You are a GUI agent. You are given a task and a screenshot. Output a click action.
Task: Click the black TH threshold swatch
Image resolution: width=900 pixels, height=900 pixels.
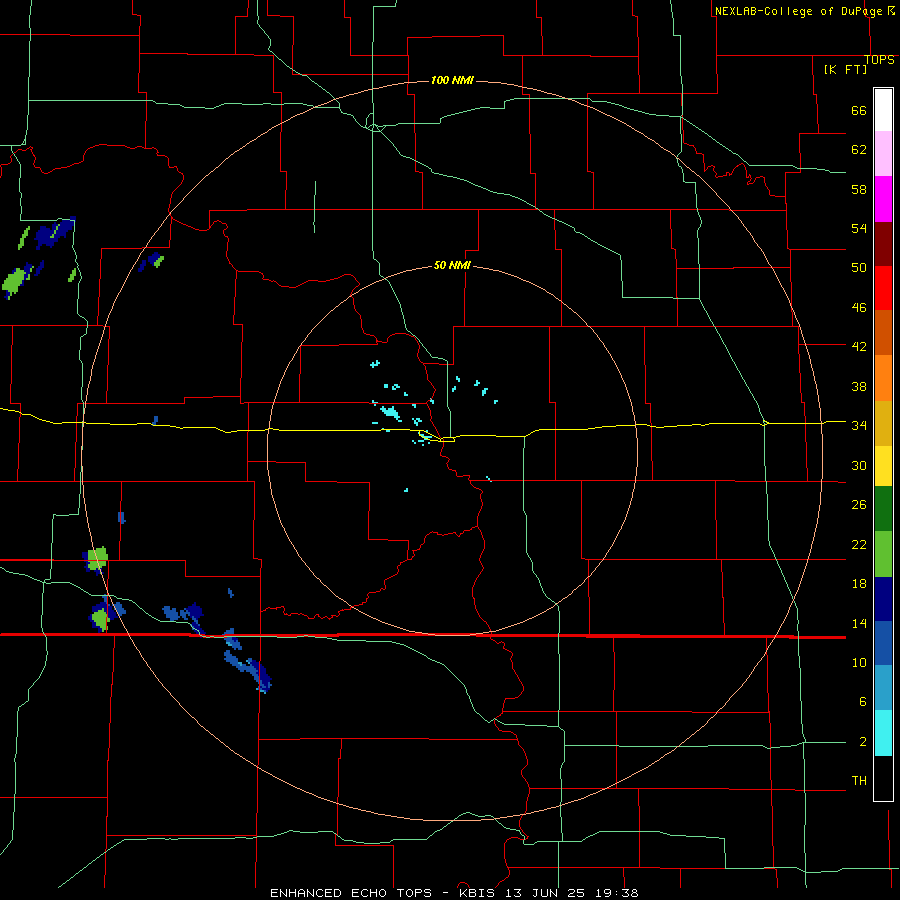click(x=883, y=778)
